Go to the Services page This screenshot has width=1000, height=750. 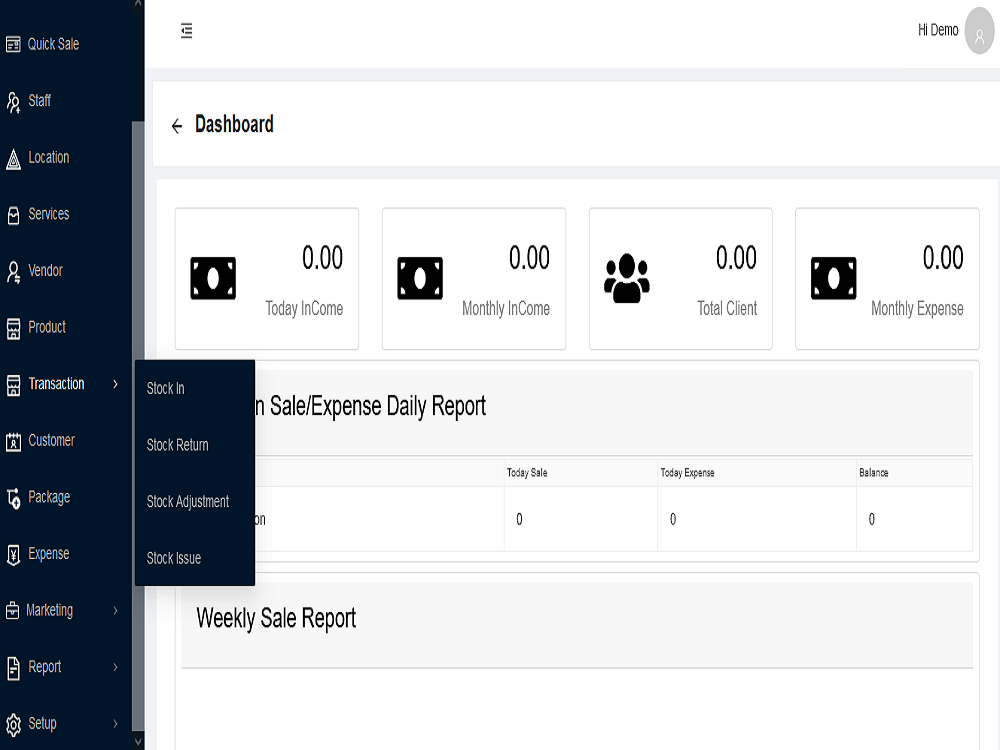pos(49,214)
